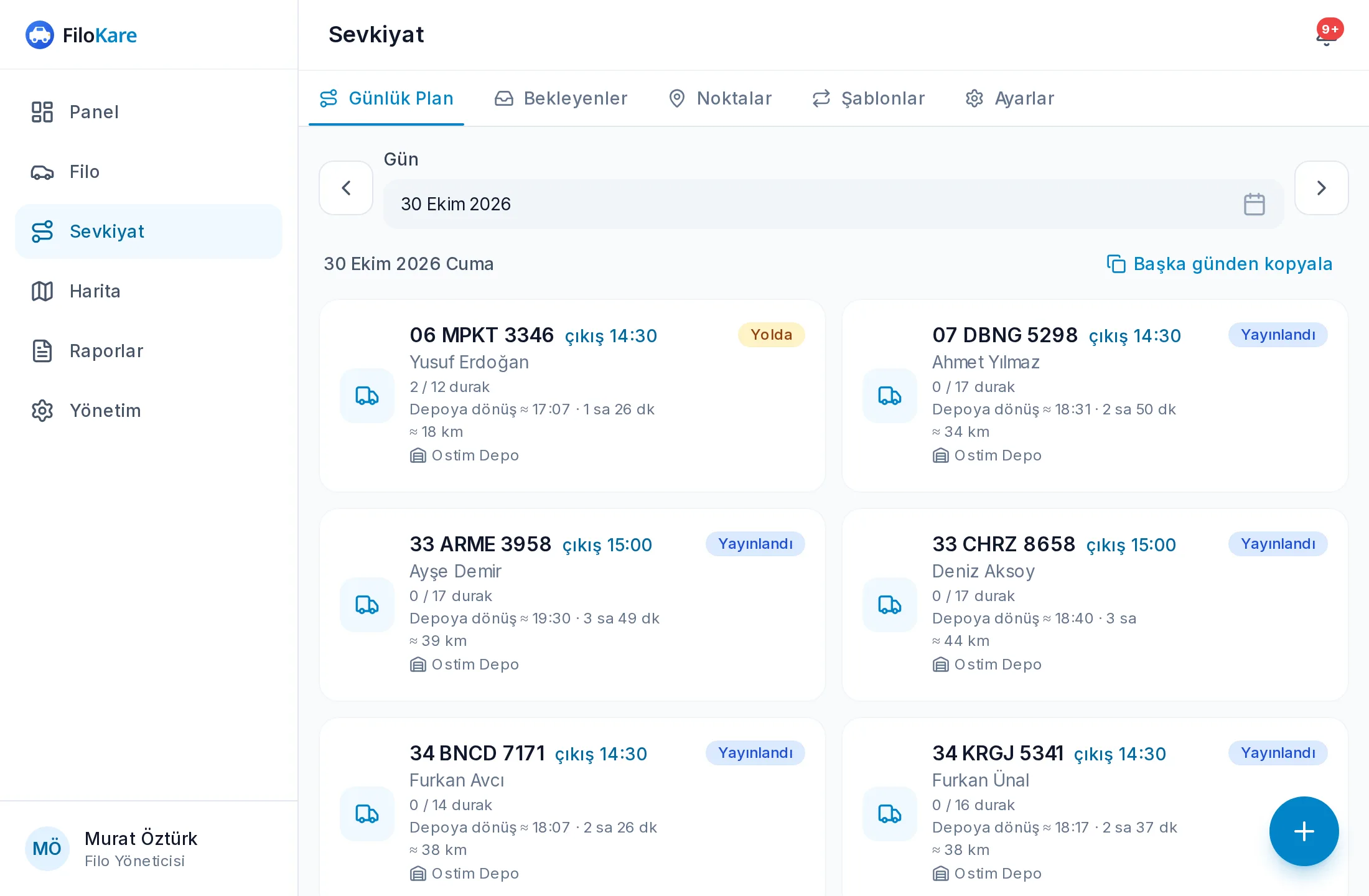Open the 07 DBNG 5298 shipment card
The width and height of the screenshot is (1369, 896).
[1095, 396]
